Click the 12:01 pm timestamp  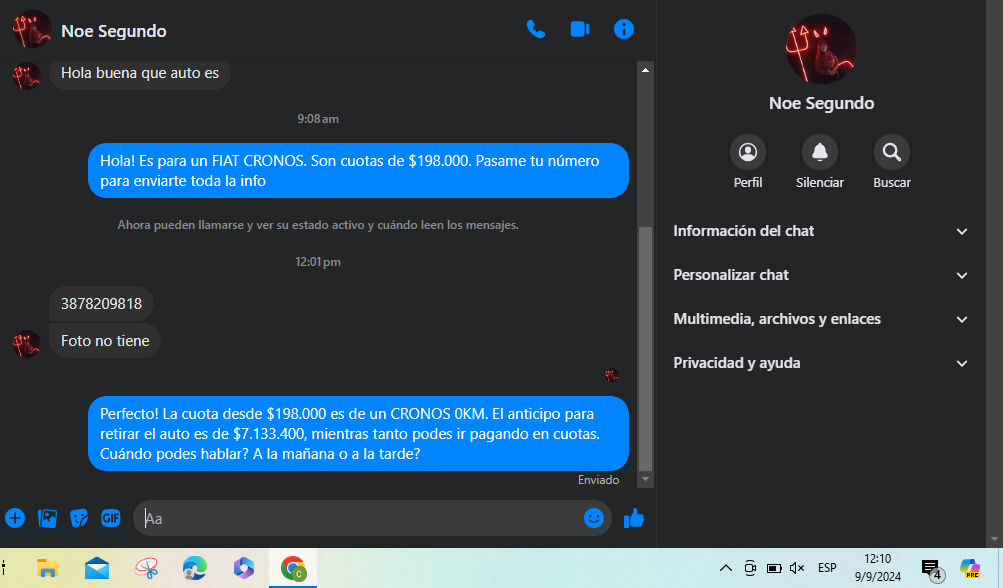[x=318, y=262]
